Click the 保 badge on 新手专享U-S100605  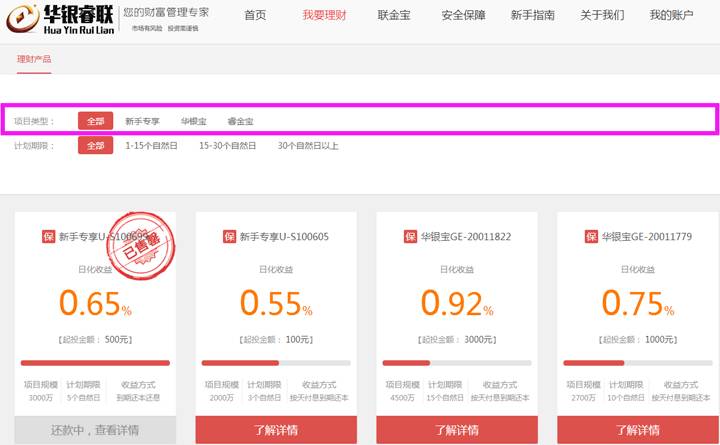[229, 237]
